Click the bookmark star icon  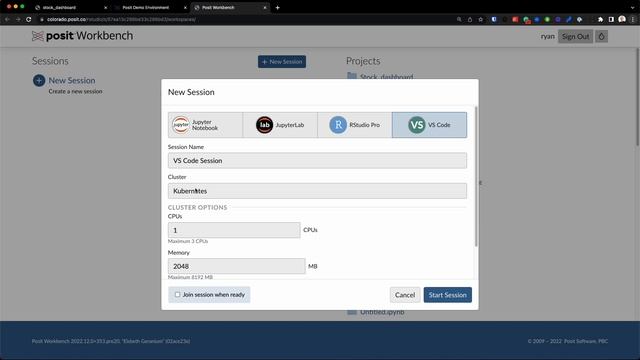click(x=481, y=19)
